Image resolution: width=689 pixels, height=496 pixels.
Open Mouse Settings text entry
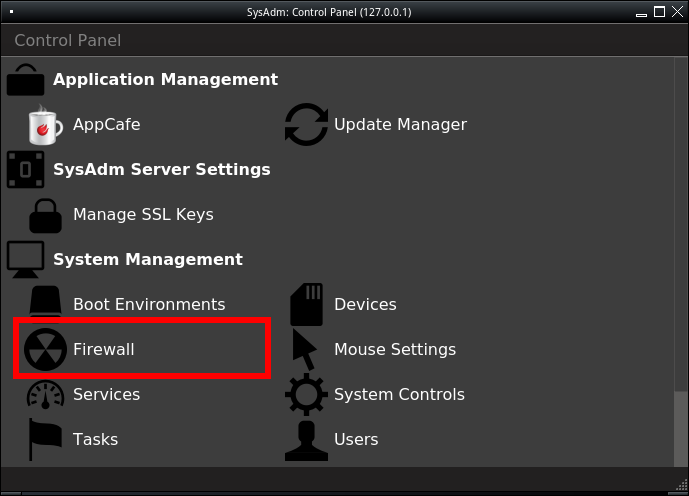(395, 350)
